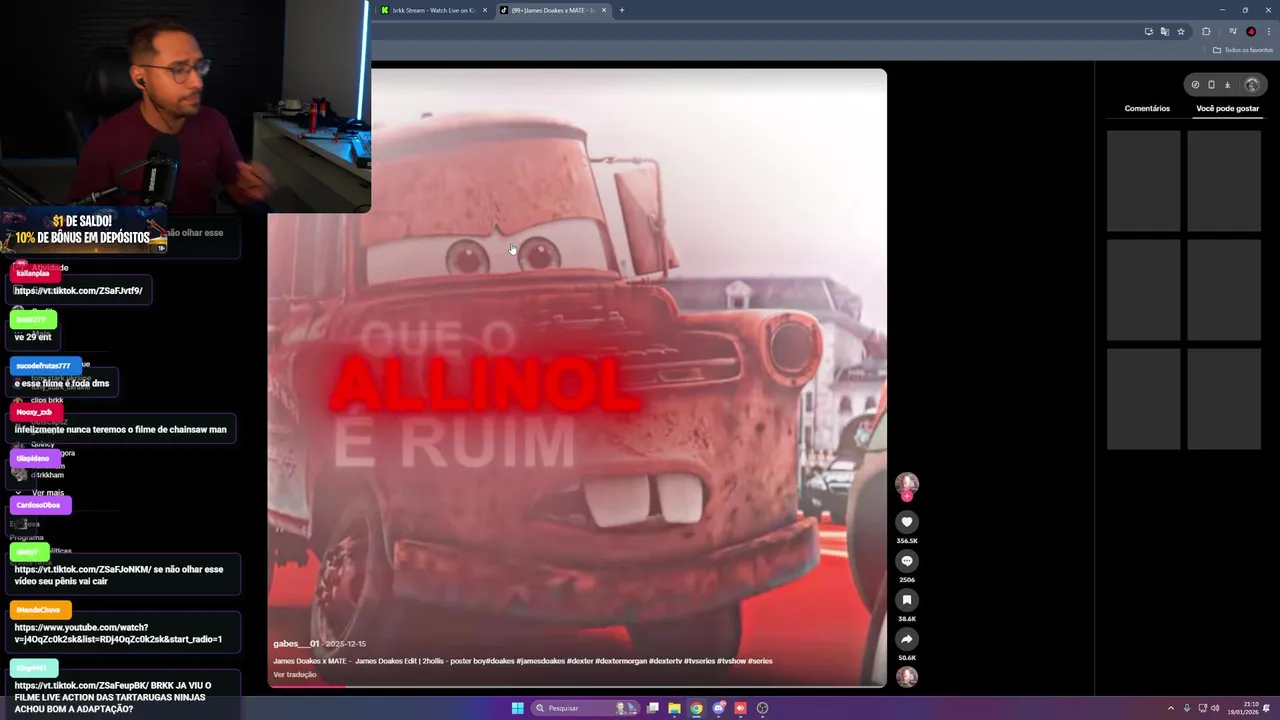Image resolution: width=1280 pixels, height=720 pixels.
Task: Open the clock showing 21:10
Action: pos(1244,708)
